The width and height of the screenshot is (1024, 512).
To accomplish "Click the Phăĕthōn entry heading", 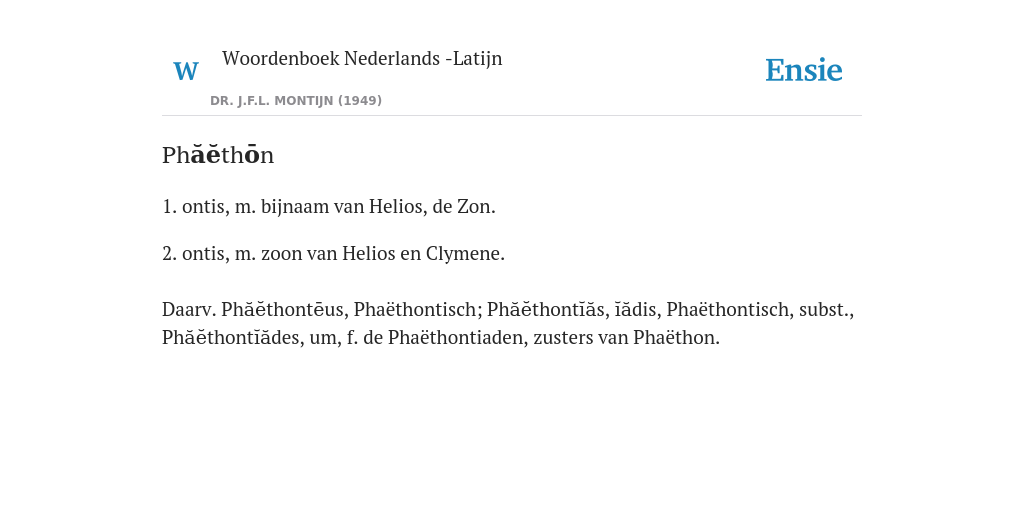I will click(x=218, y=155).
